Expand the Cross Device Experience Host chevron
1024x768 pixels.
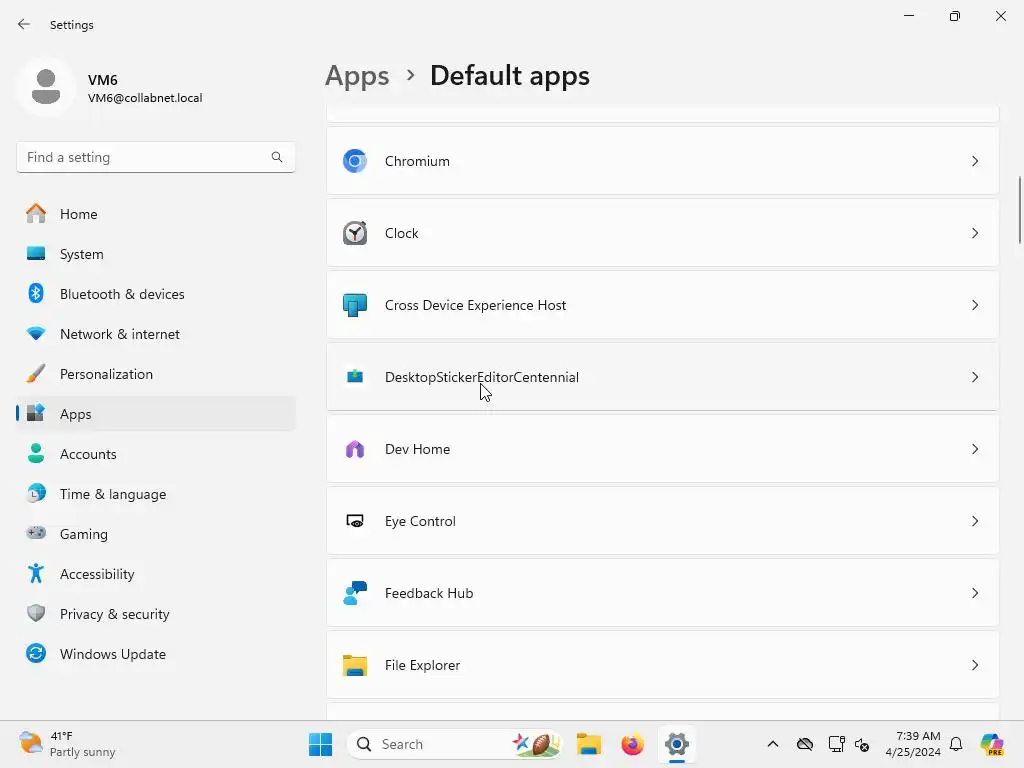tap(974, 305)
